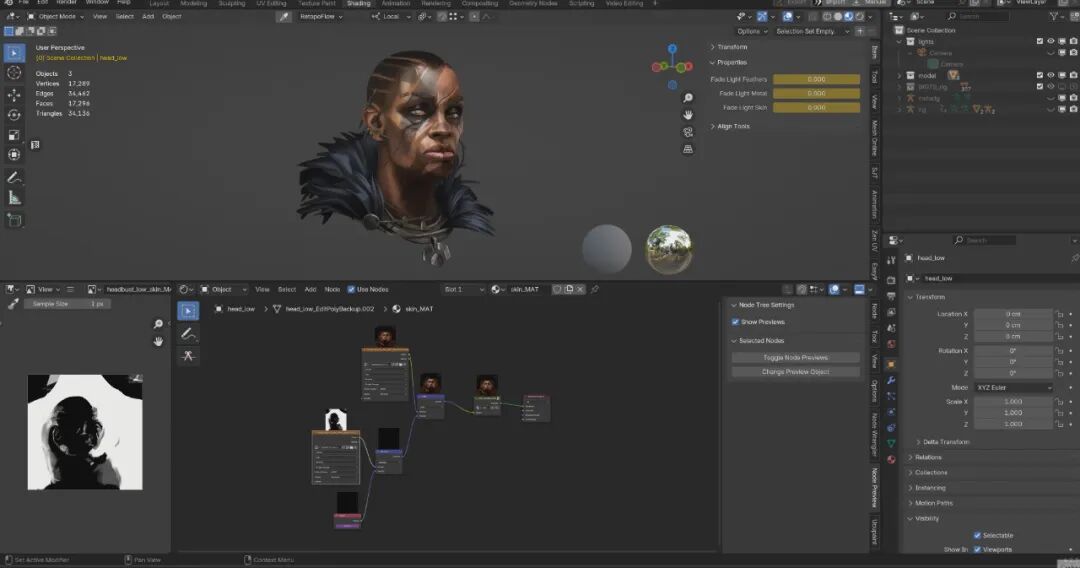Select the Move tool in viewport toolbar
This screenshot has height=568, width=1080.
click(x=14, y=95)
